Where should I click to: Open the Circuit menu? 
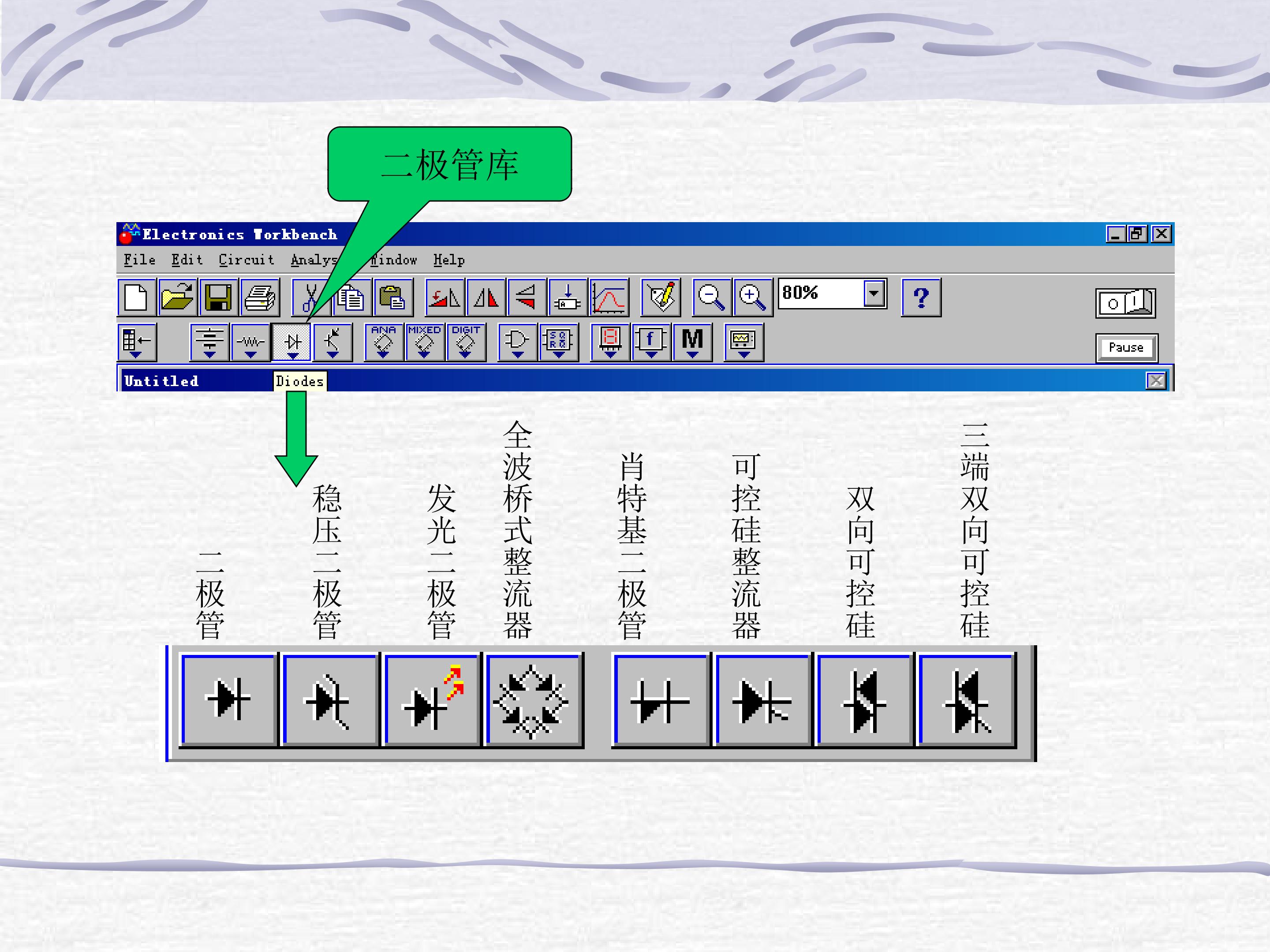(x=247, y=260)
